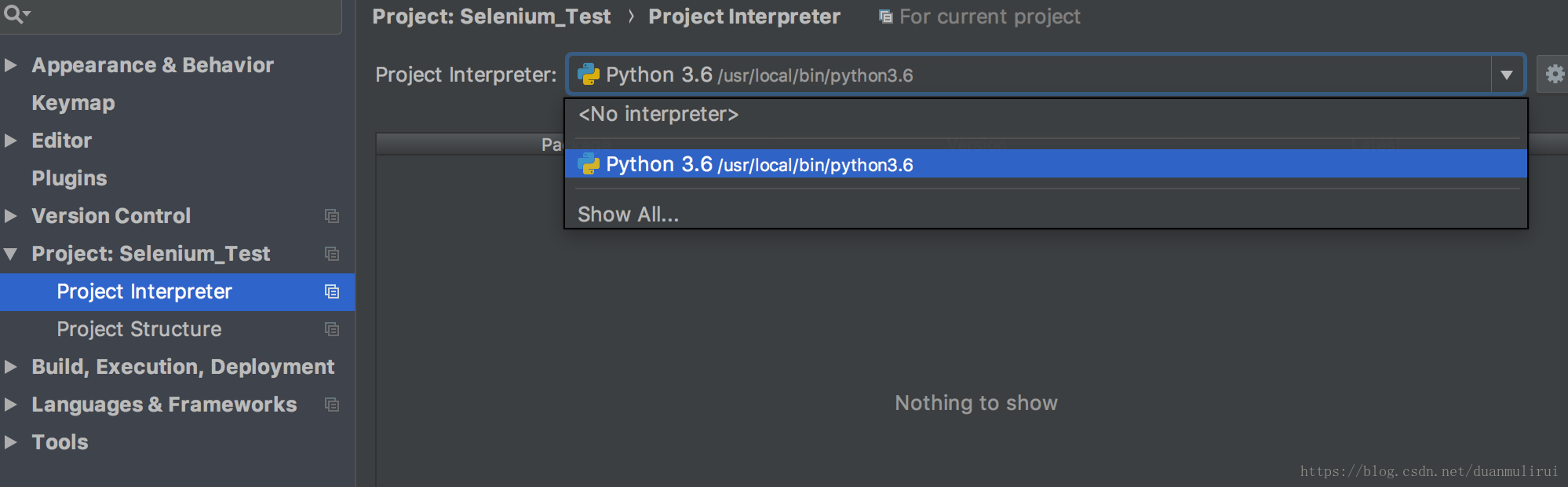Click Project Interpreter in the breadcrumb

[x=744, y=16]
